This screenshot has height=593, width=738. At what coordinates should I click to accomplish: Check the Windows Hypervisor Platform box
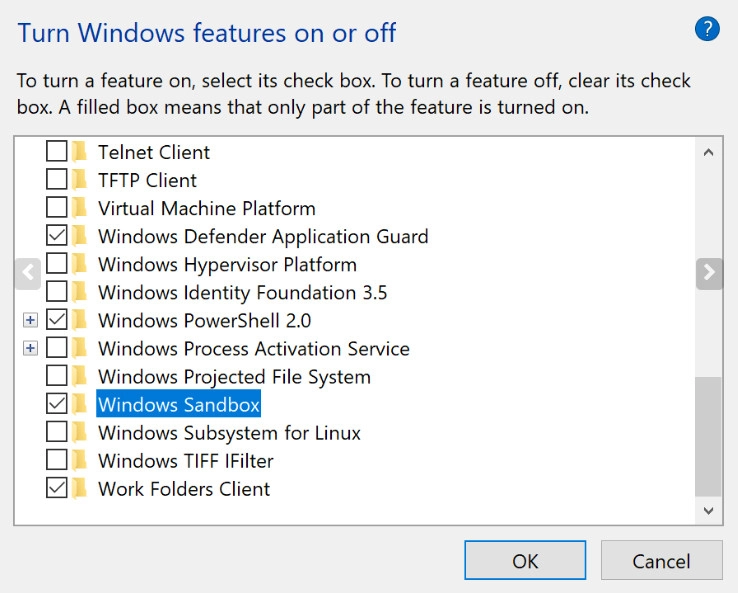click(x=57, y=264)
